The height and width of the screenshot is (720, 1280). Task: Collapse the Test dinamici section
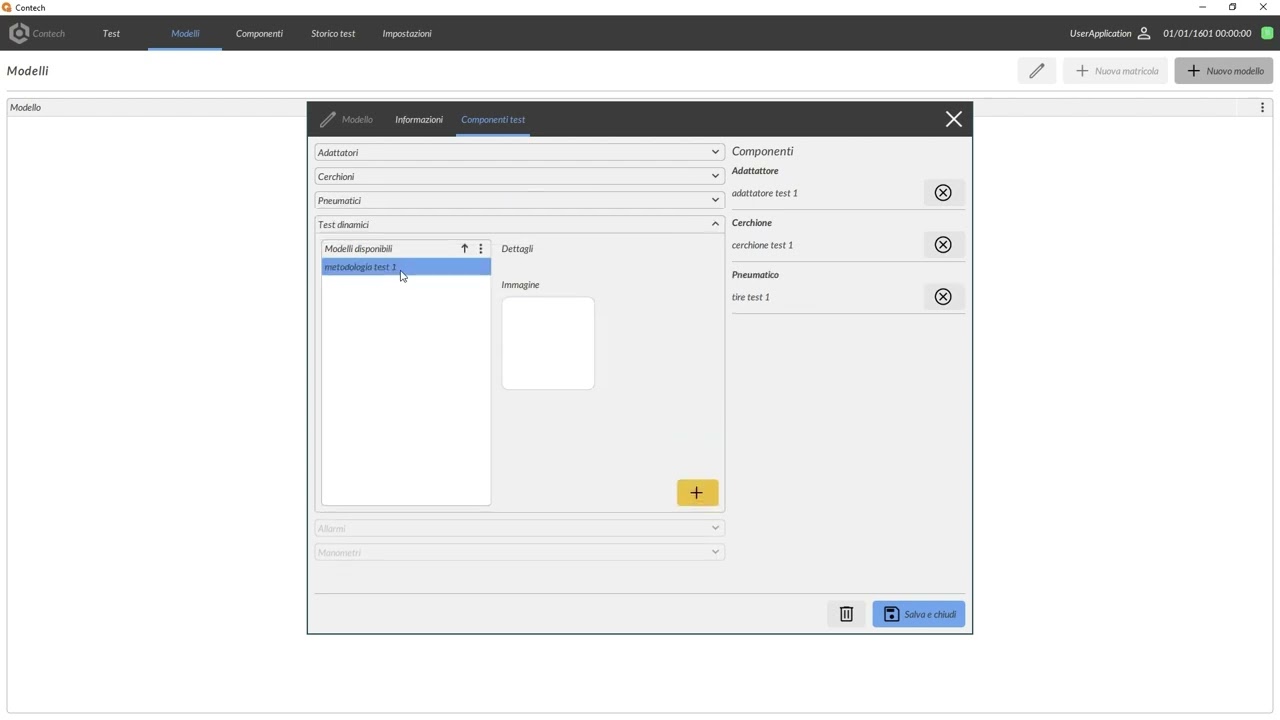click(x=519, y=224)
